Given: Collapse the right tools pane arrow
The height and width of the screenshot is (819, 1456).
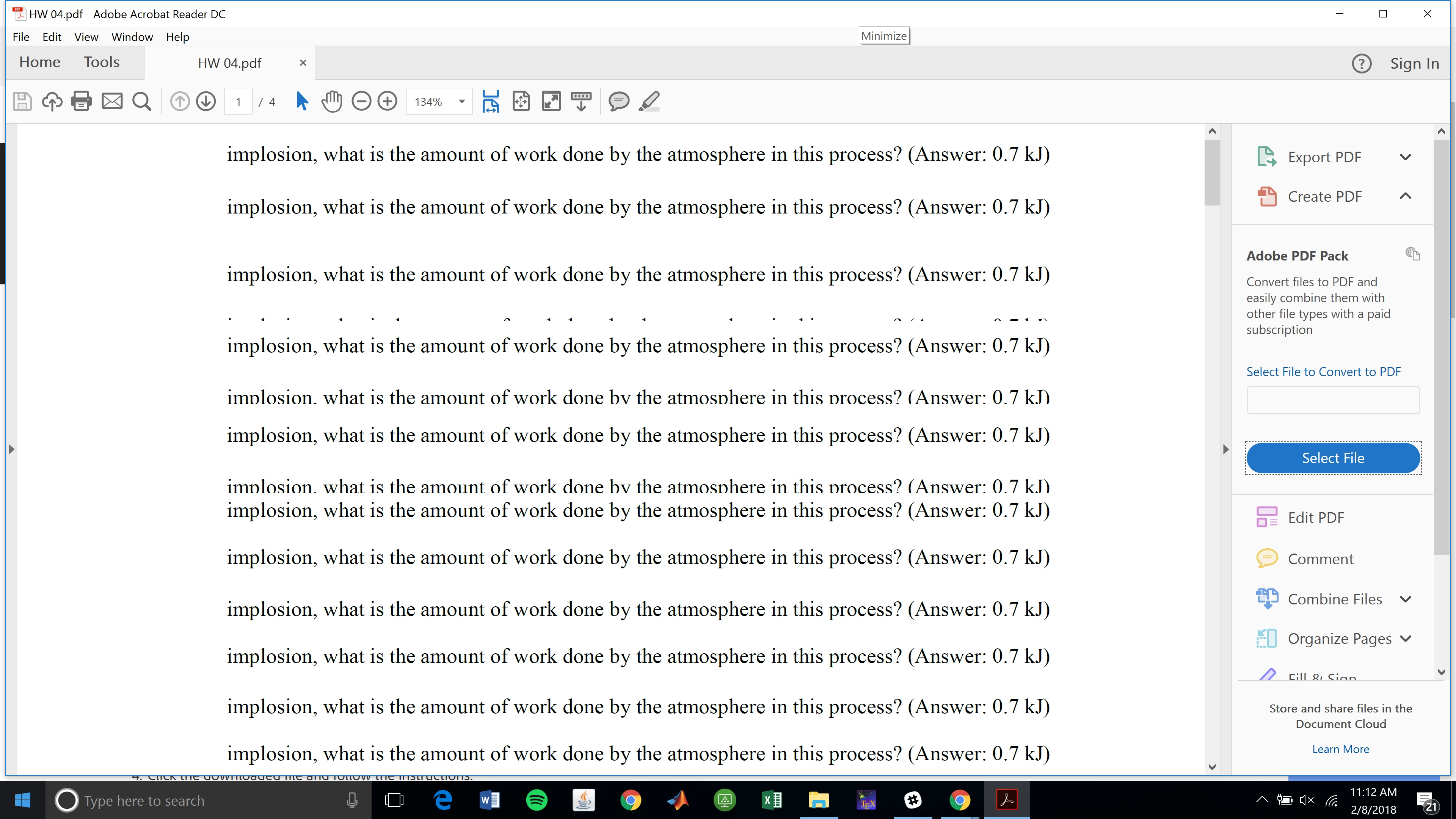Looking at the screenshot, I should click(x=1225, y=449).
